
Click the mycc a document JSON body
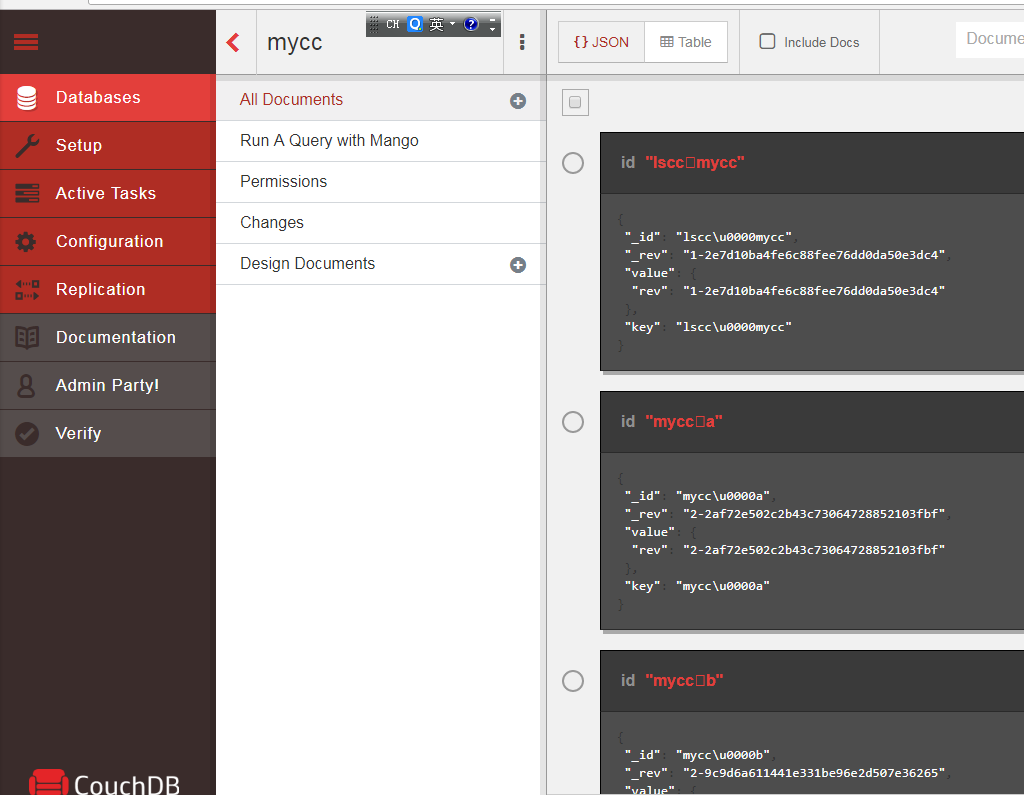(x=812, y=541)
